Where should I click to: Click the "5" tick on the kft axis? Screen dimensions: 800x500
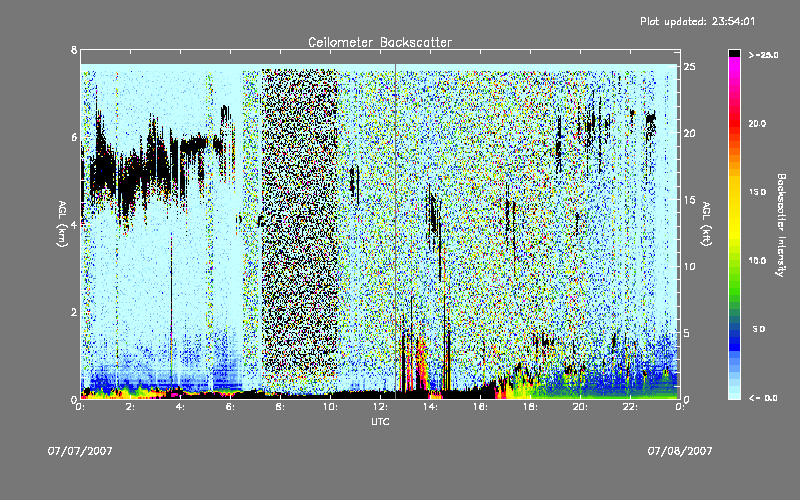coord(687,333)
